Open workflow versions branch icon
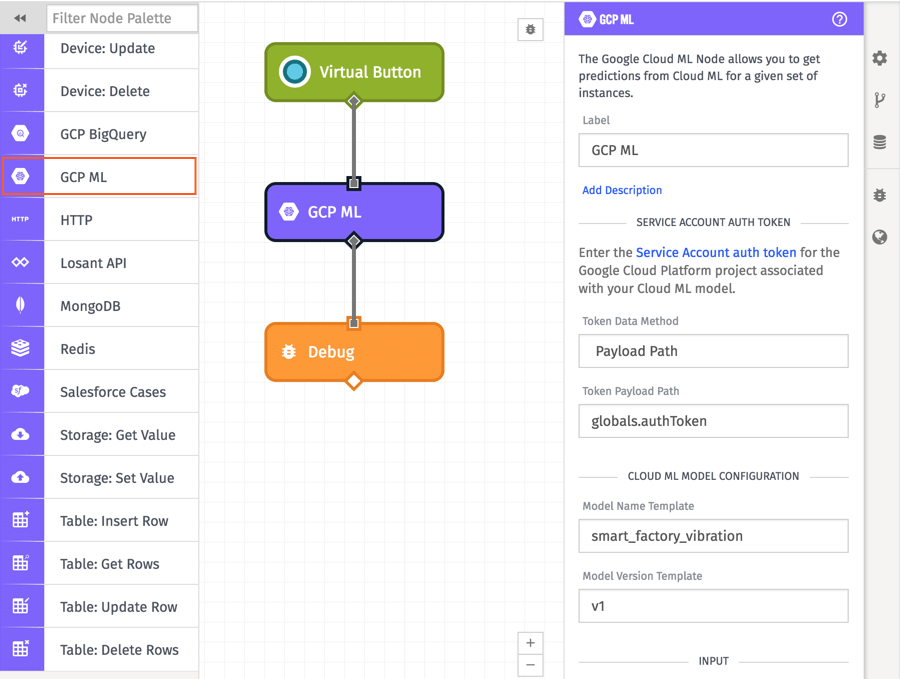The image size is (900, 679). point(879,100)
